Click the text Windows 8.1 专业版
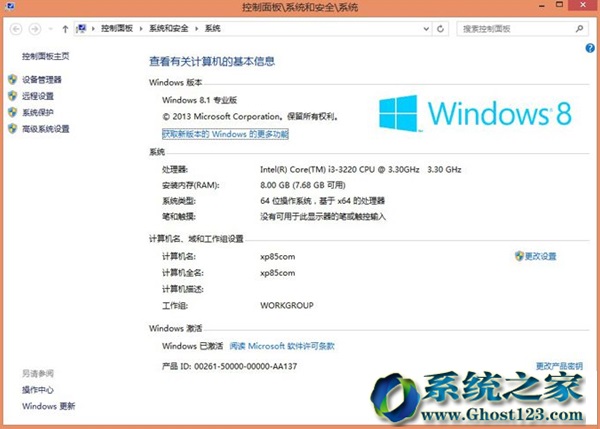The height and width of the screenshot is (429, 600). point(199,100)
